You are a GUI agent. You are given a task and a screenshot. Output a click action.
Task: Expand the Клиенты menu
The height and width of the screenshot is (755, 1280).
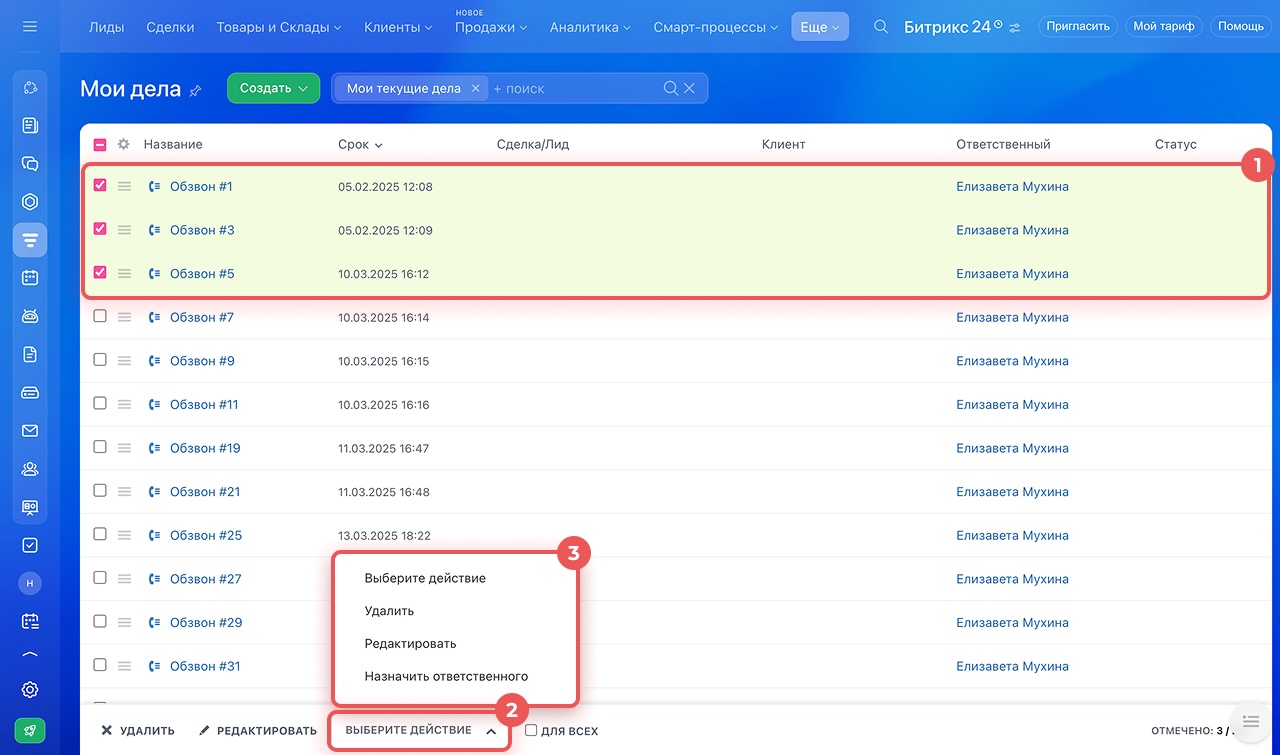point(398,27)
